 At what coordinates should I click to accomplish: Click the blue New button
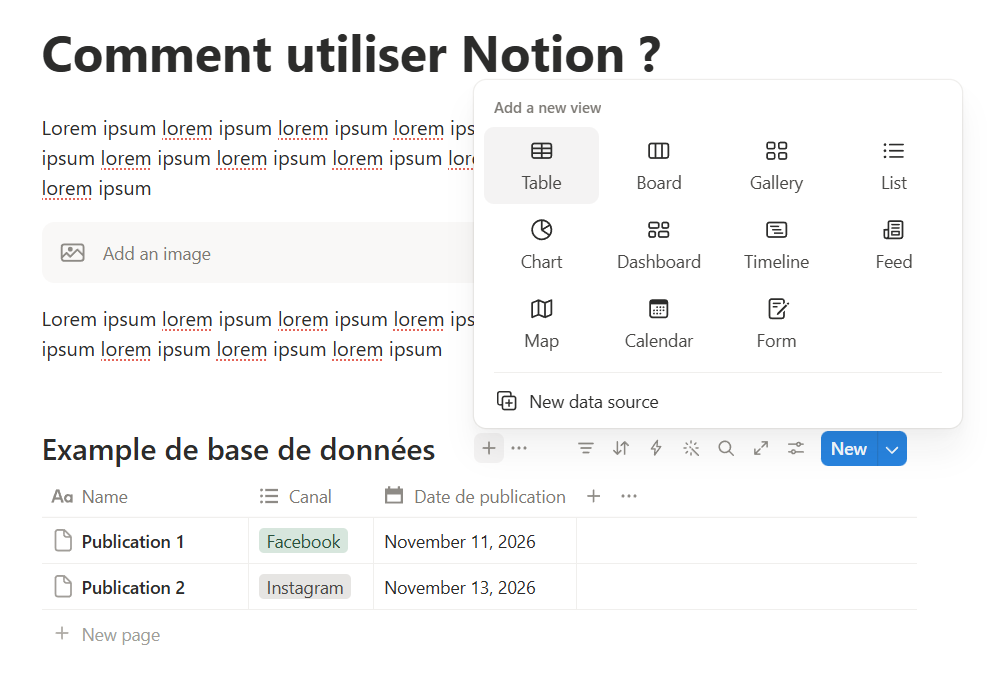849,448
